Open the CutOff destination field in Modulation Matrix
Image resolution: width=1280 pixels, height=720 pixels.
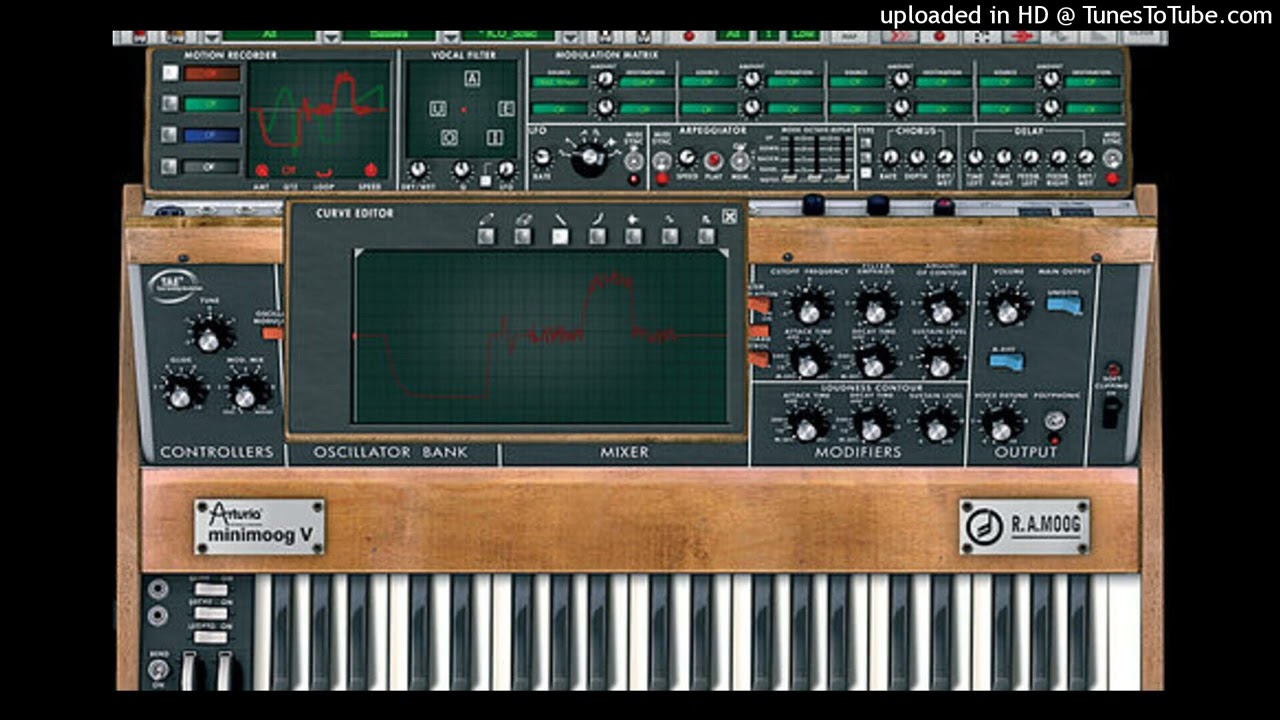point(646,81)
